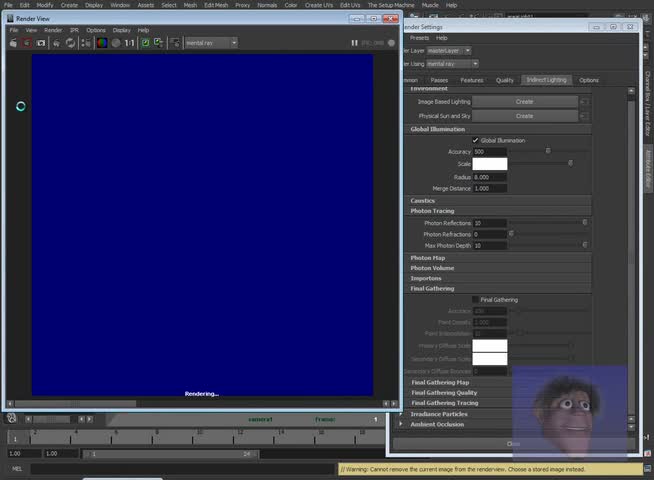654x480 pixels.
Task: Step to previous stored image arrow
Action: coord(81,419)
